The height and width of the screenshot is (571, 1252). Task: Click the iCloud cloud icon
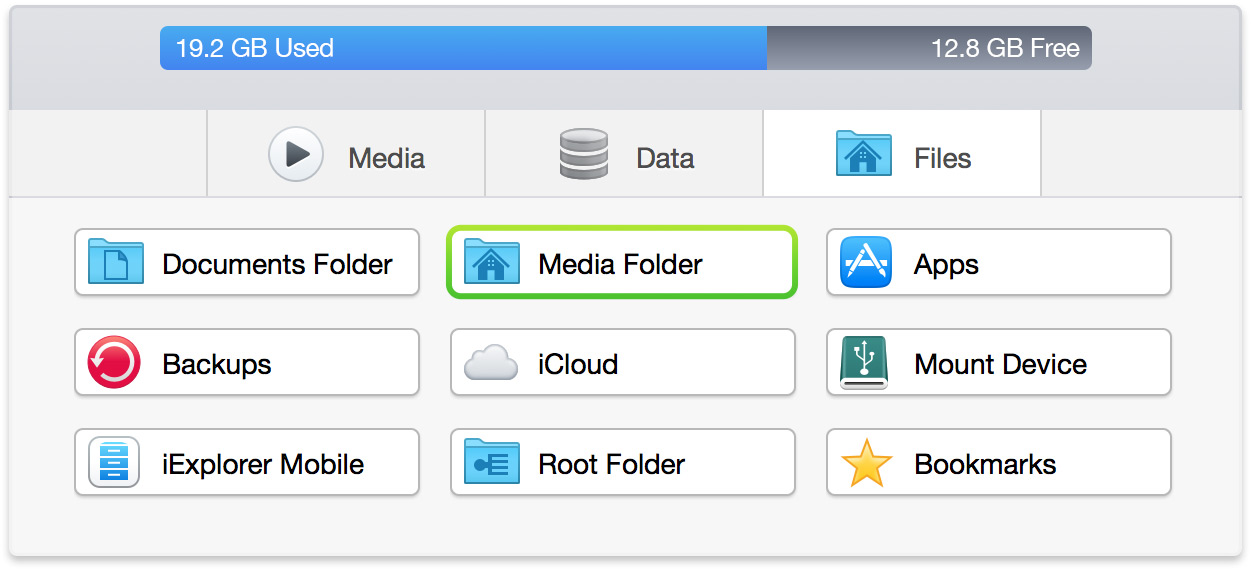[x=491, y=364]
